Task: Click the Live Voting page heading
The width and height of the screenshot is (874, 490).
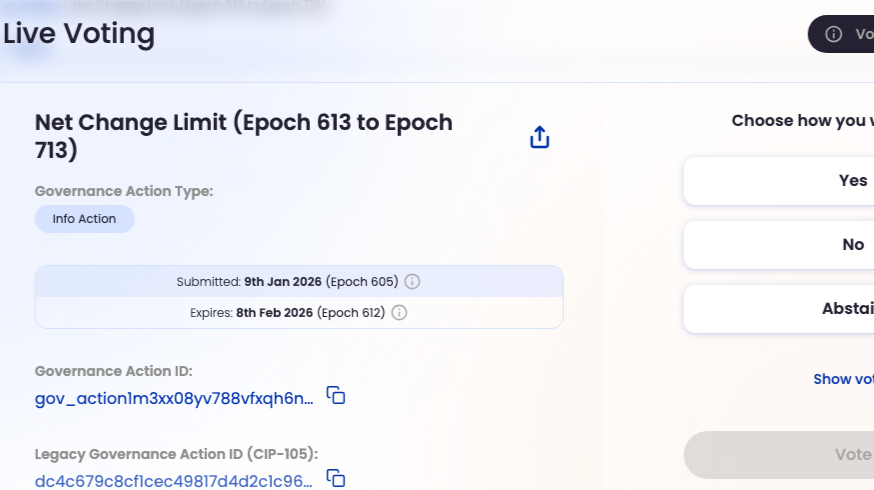Action: pos(79,34)
